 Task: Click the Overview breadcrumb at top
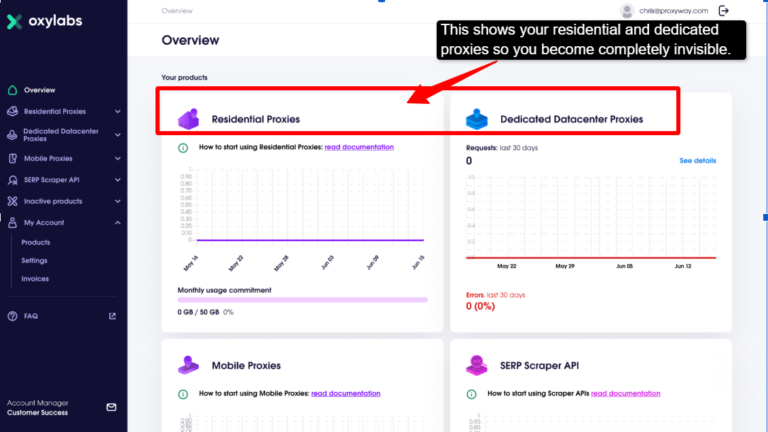point(177,11)
